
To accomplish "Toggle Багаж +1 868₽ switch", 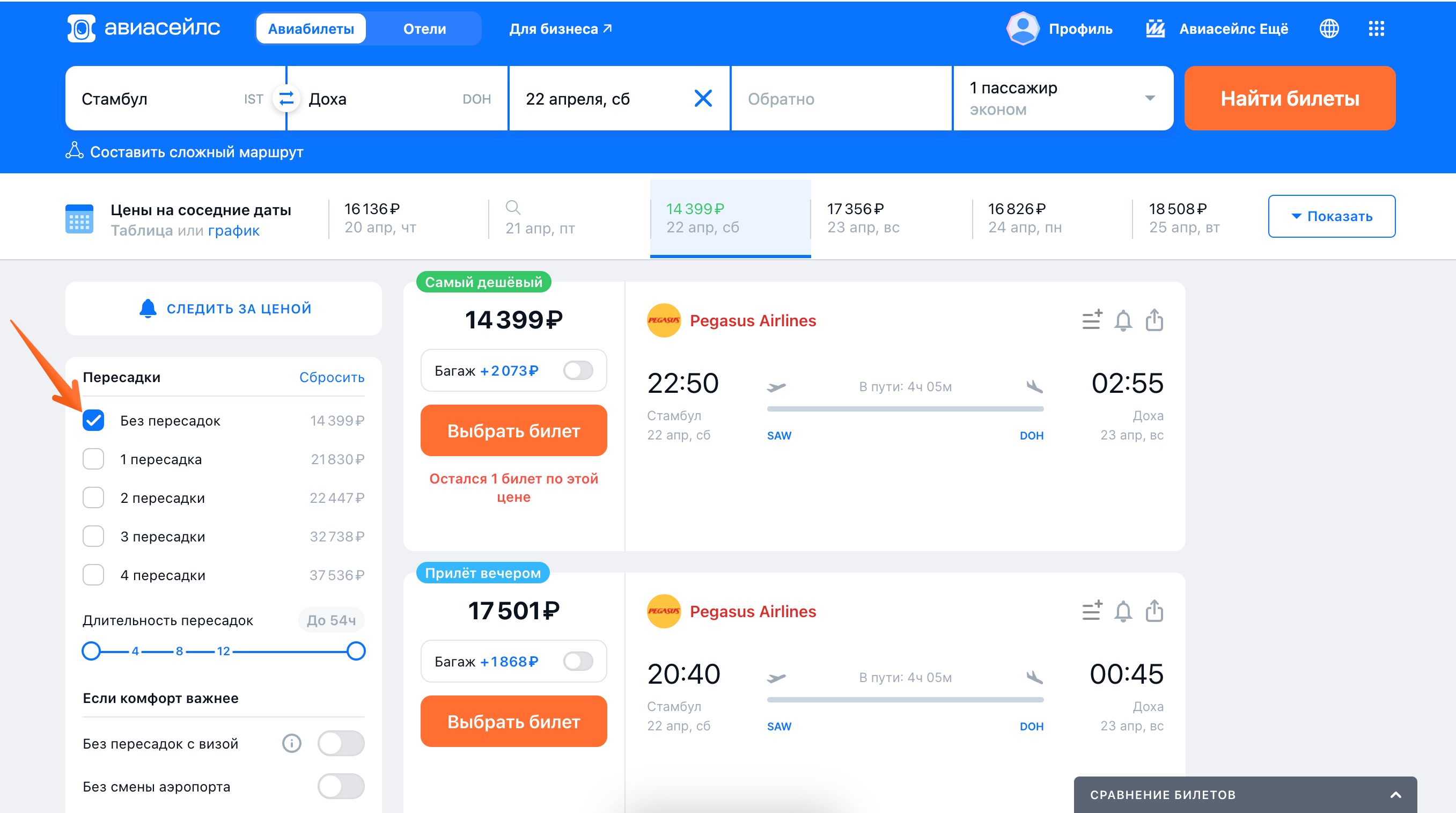I will (x=578, y=662).
